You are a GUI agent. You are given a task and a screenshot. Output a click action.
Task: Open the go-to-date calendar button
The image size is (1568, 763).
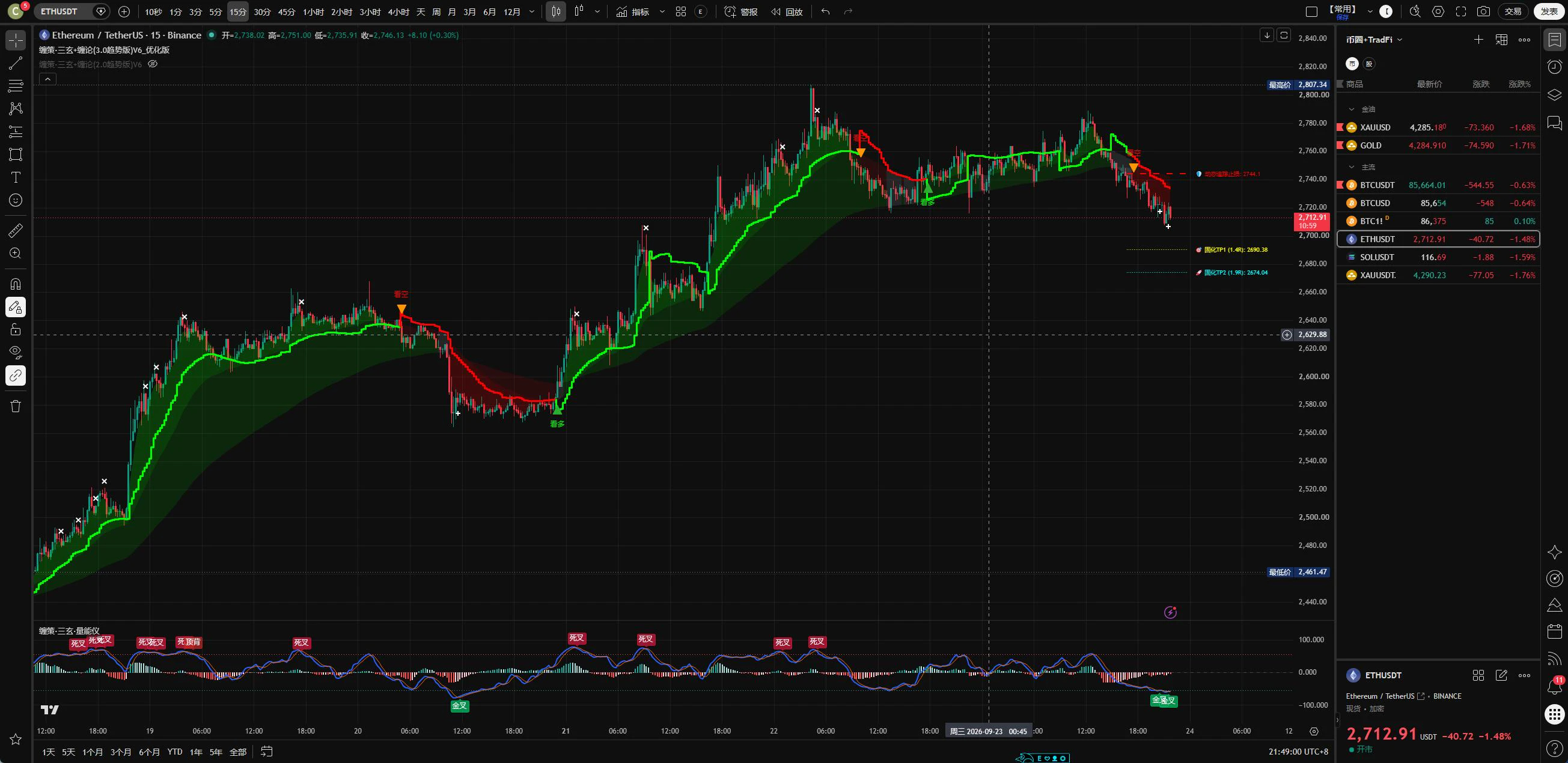[267, 752]
